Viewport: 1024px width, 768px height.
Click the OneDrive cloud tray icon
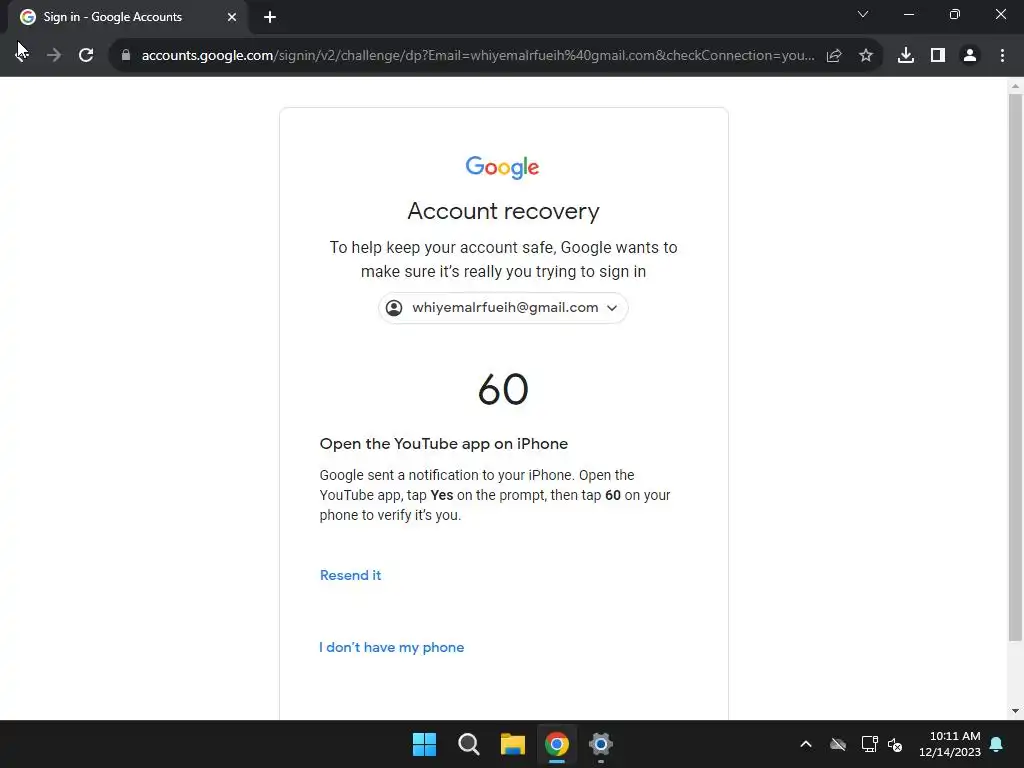click(x=838, y=744)
